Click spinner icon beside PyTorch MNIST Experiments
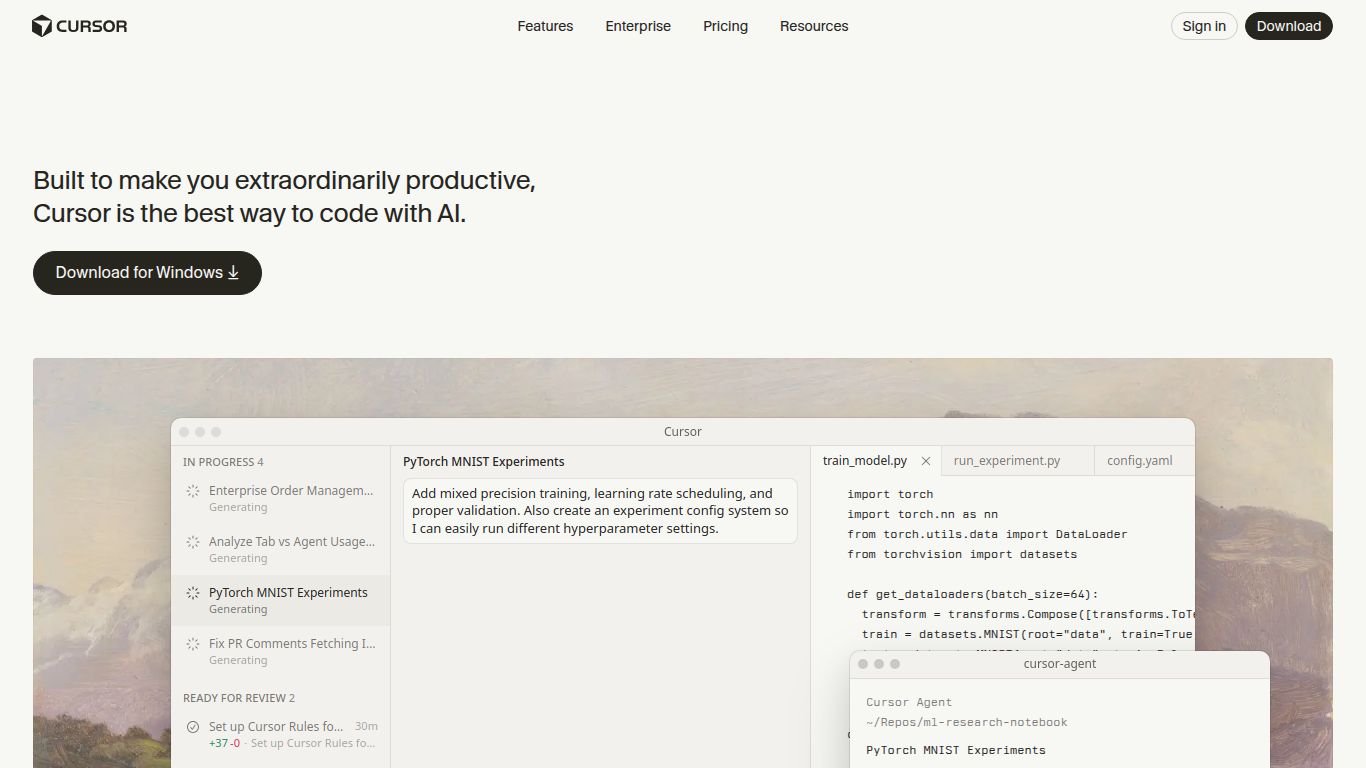The height and width of the screenshot is (768, 1366). pos(193,593)
